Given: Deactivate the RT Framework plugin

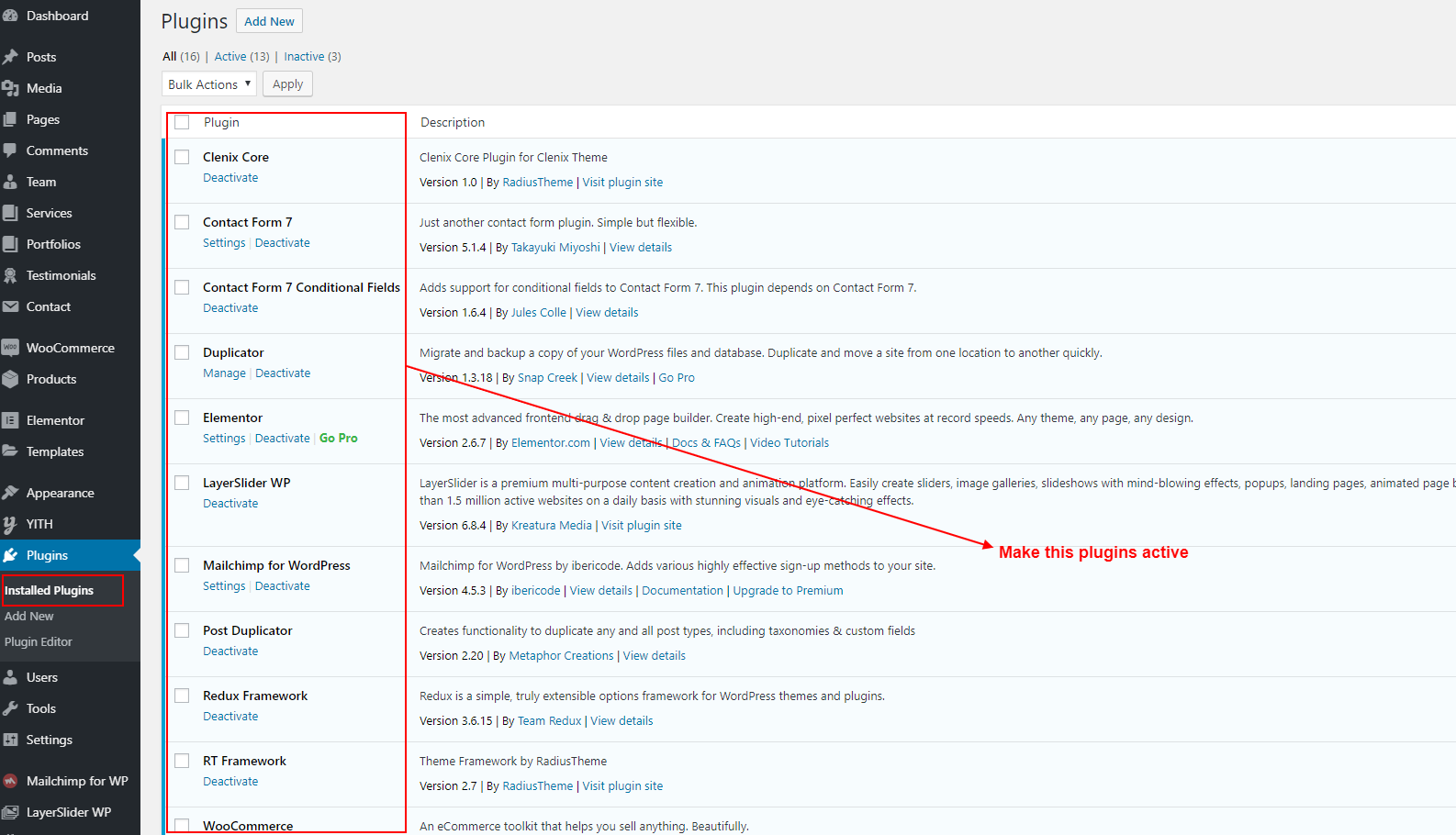Looking at the screenshot, I should tap(230, 782).
